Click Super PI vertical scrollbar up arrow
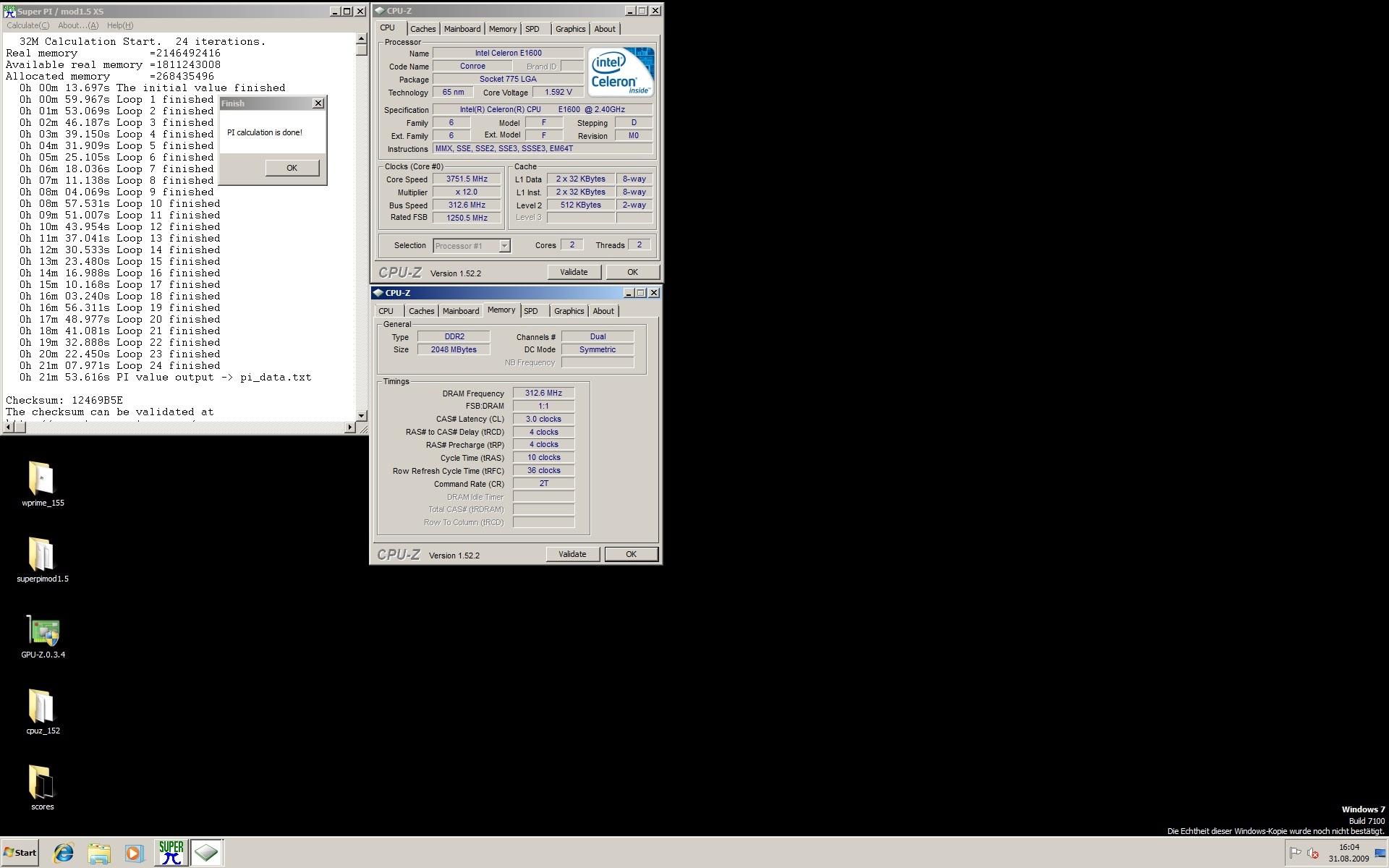 (x=362, y=39)
